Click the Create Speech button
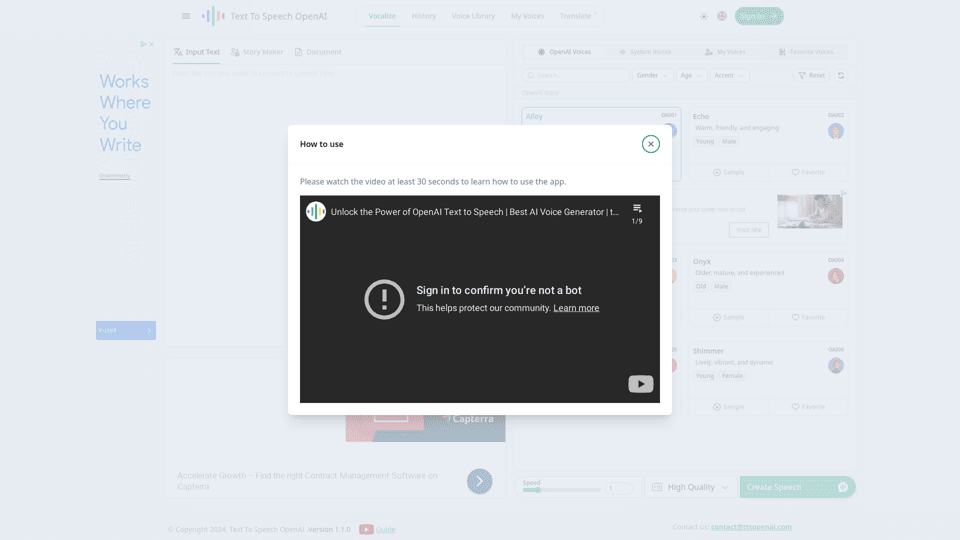The image size is (960, 540). pos(797,487)
